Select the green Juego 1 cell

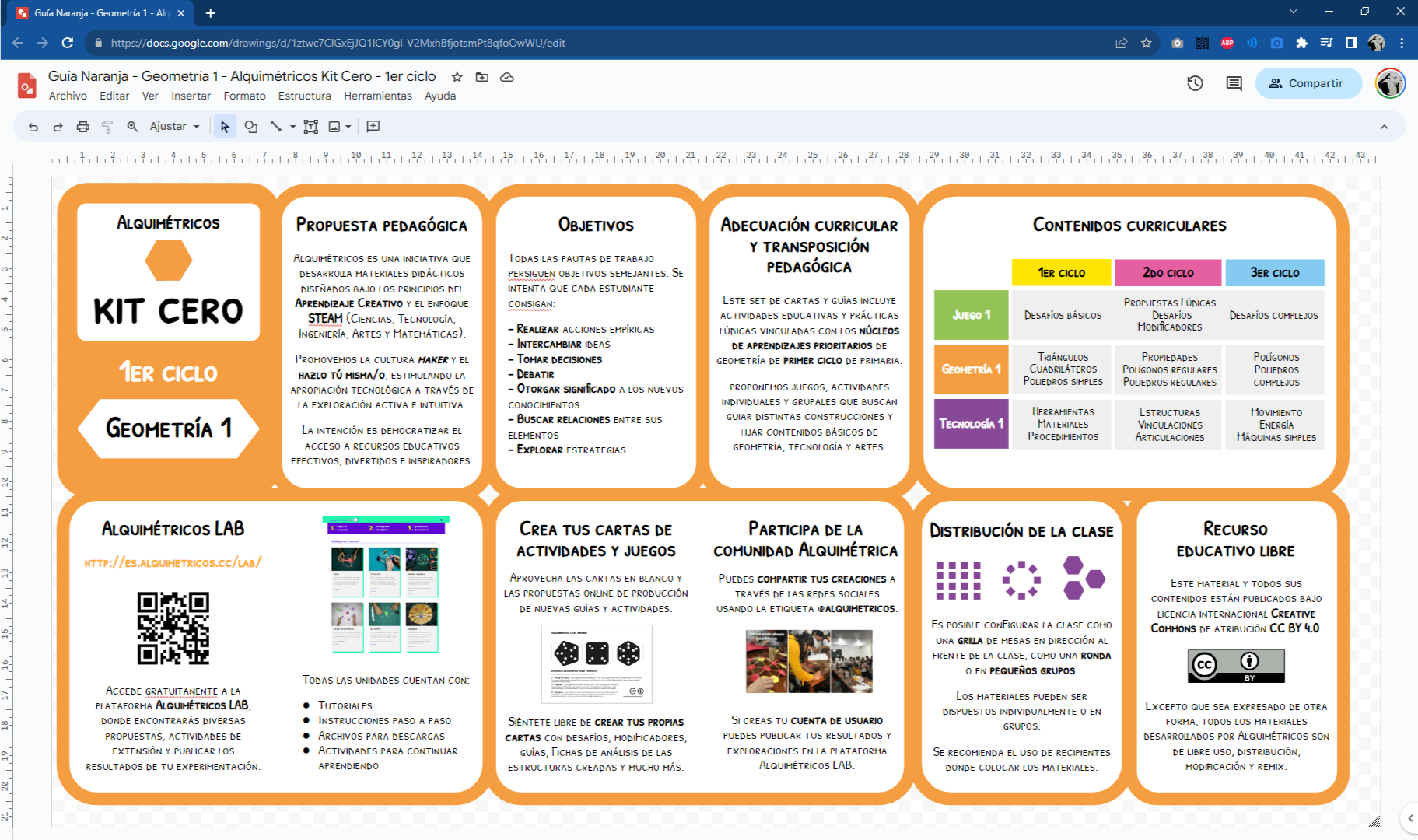tap(971, 315)
